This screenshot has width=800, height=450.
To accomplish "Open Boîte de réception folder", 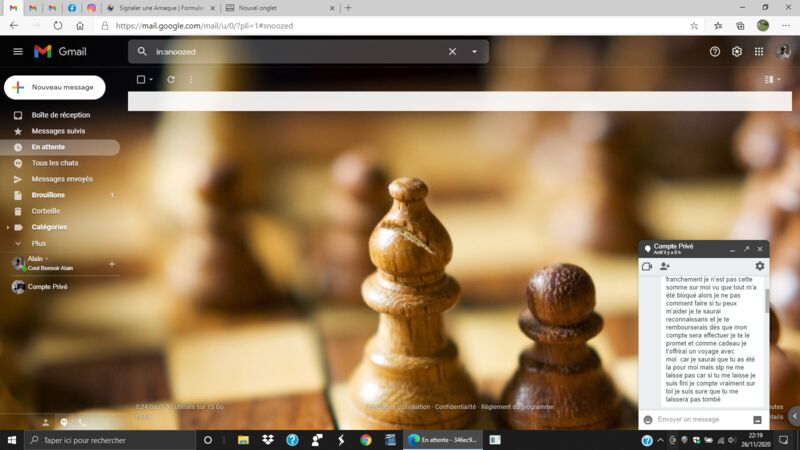I will (x=60, y=115).
